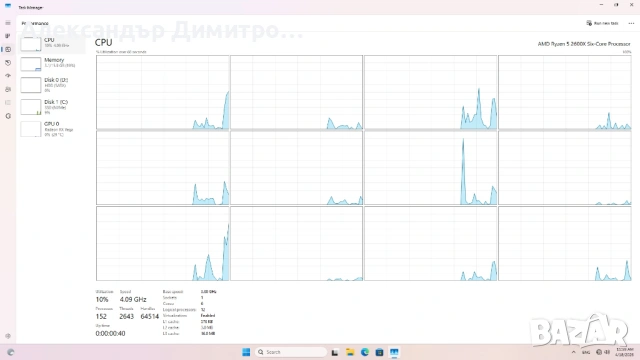
Task: Show hidden tray icons chevron
Action: [x=573, y=352]
